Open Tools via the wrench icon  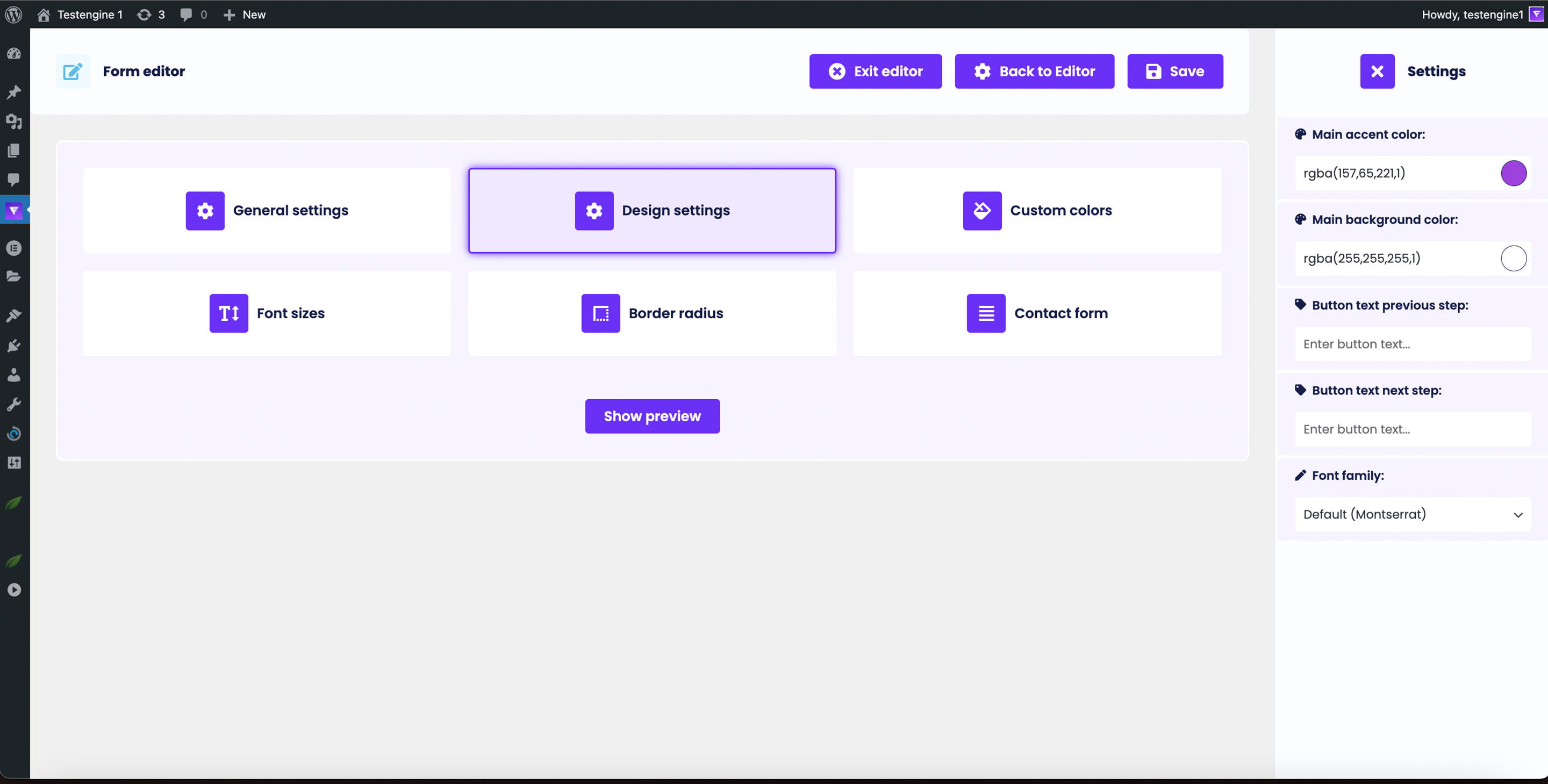14,404
